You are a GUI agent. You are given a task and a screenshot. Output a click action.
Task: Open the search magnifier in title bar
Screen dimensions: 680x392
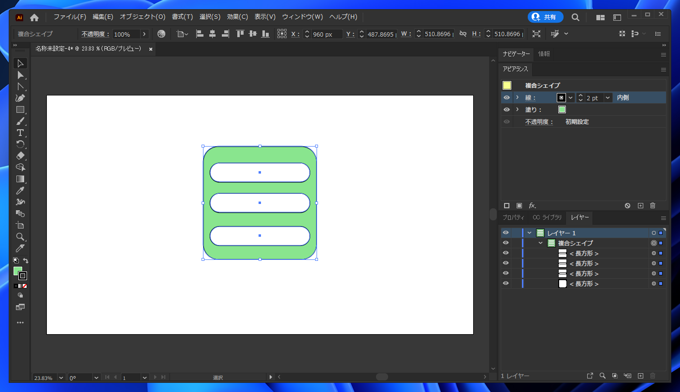[575, 17]
